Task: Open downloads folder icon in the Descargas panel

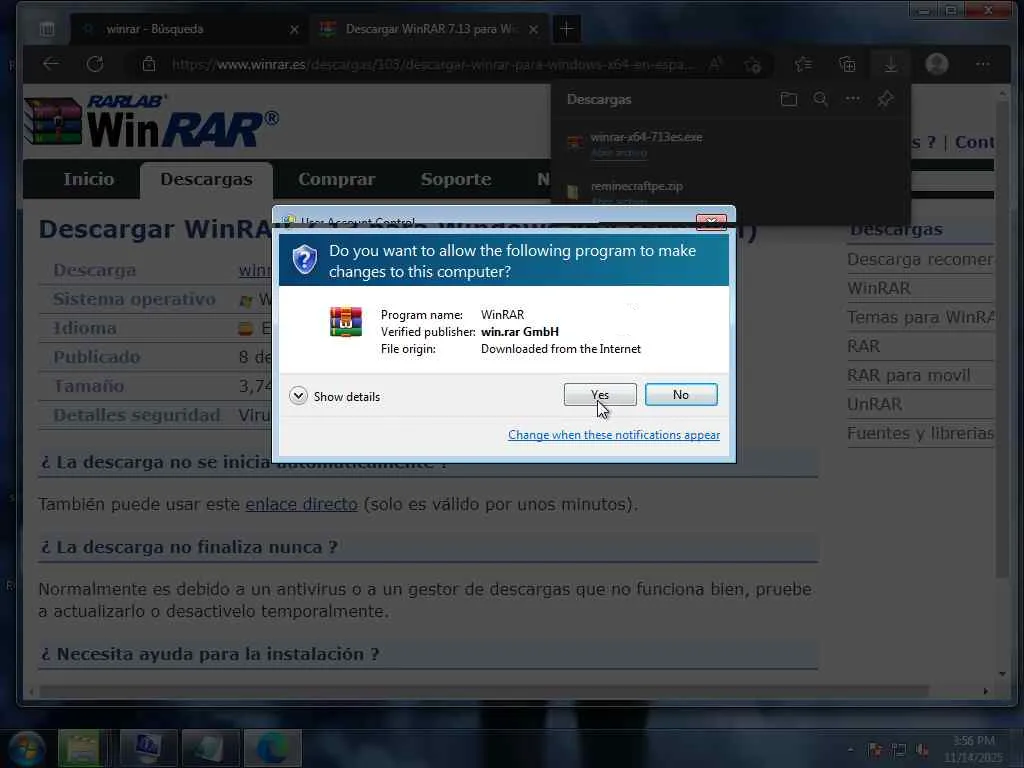Action: point(789,99)
